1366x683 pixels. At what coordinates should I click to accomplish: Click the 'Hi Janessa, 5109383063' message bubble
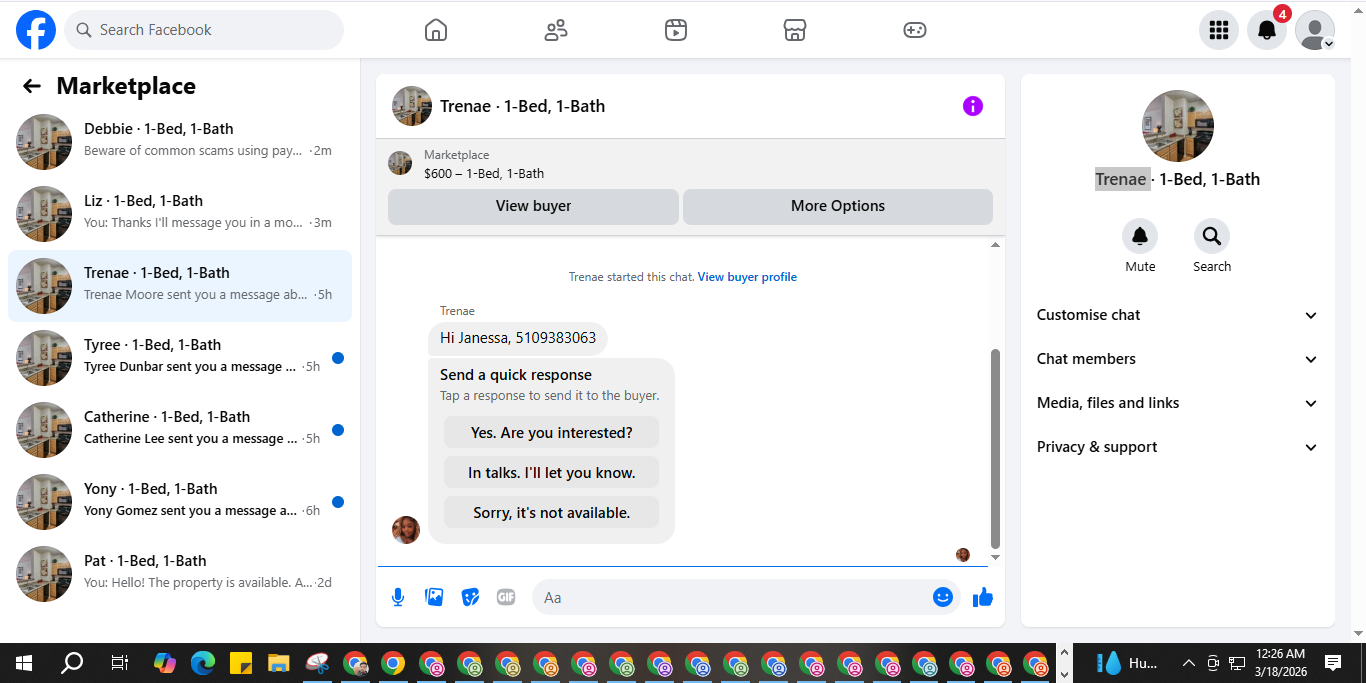click(x=518, y=338)
